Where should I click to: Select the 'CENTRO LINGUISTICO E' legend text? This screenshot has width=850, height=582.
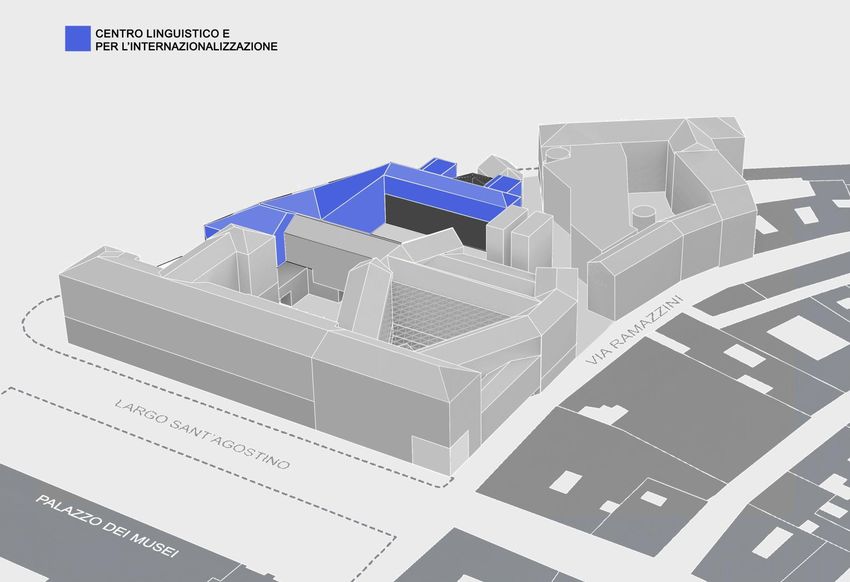(163, 33)
